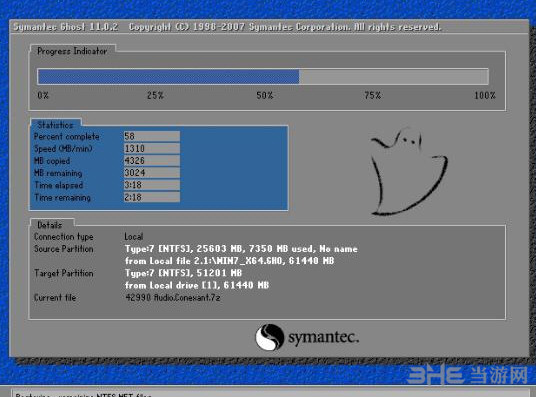The image size is (536, 397).
Task: Click the Speed field showing 1310
Action: 151,148
